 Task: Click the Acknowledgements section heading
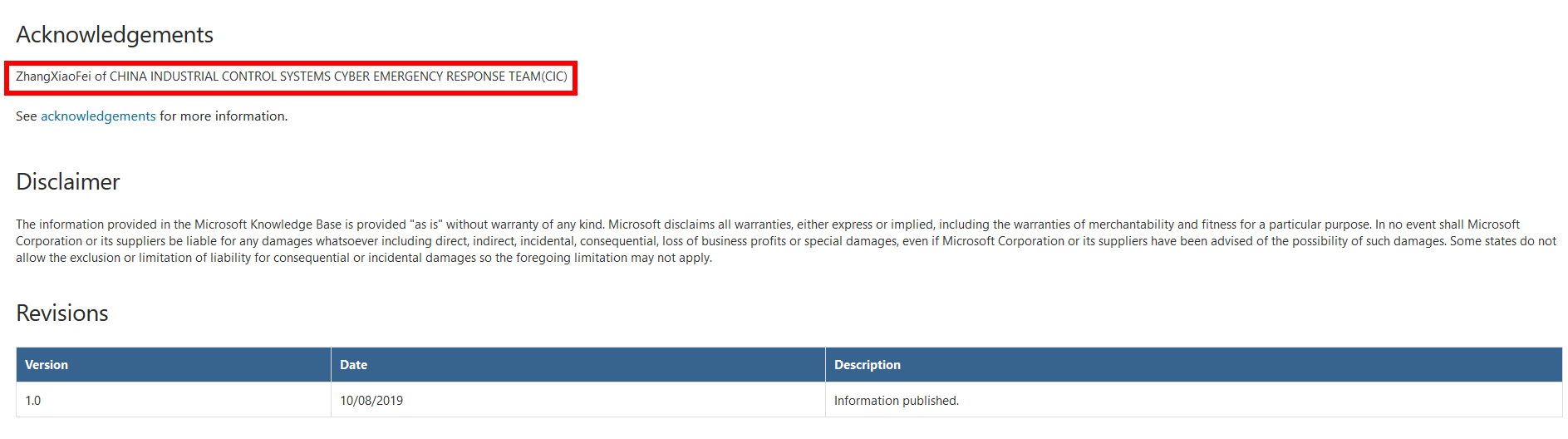115,35
